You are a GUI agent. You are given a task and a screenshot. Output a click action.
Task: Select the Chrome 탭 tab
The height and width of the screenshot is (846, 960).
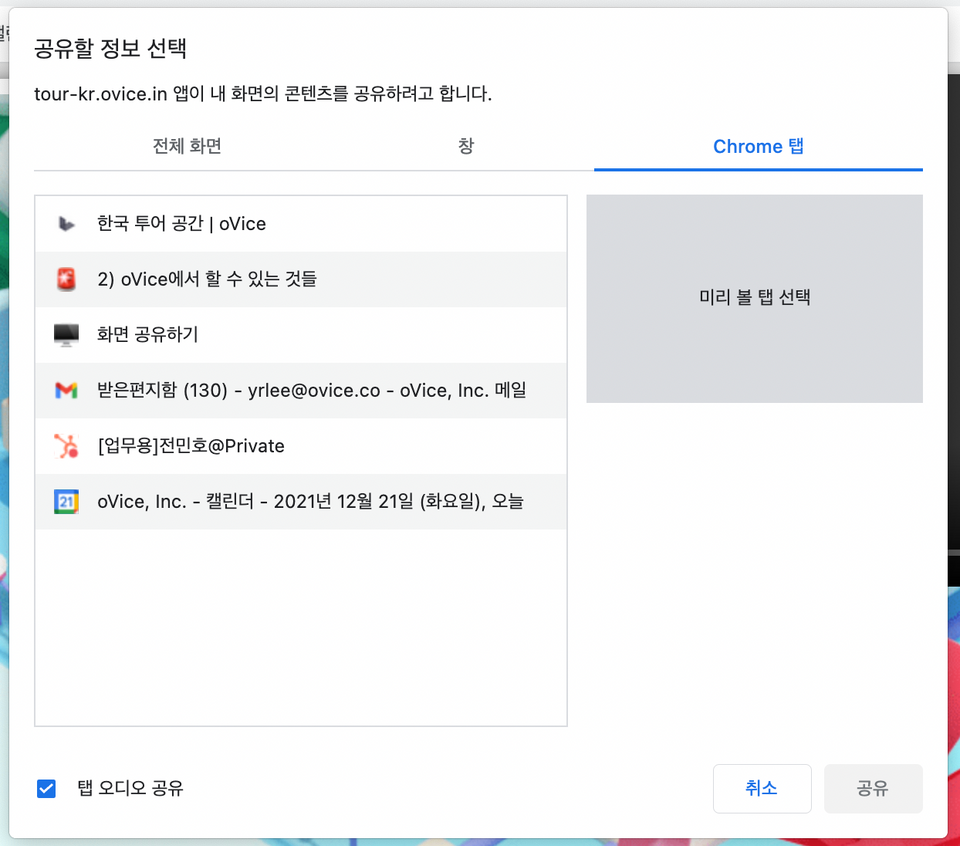[x=758, y=146]
